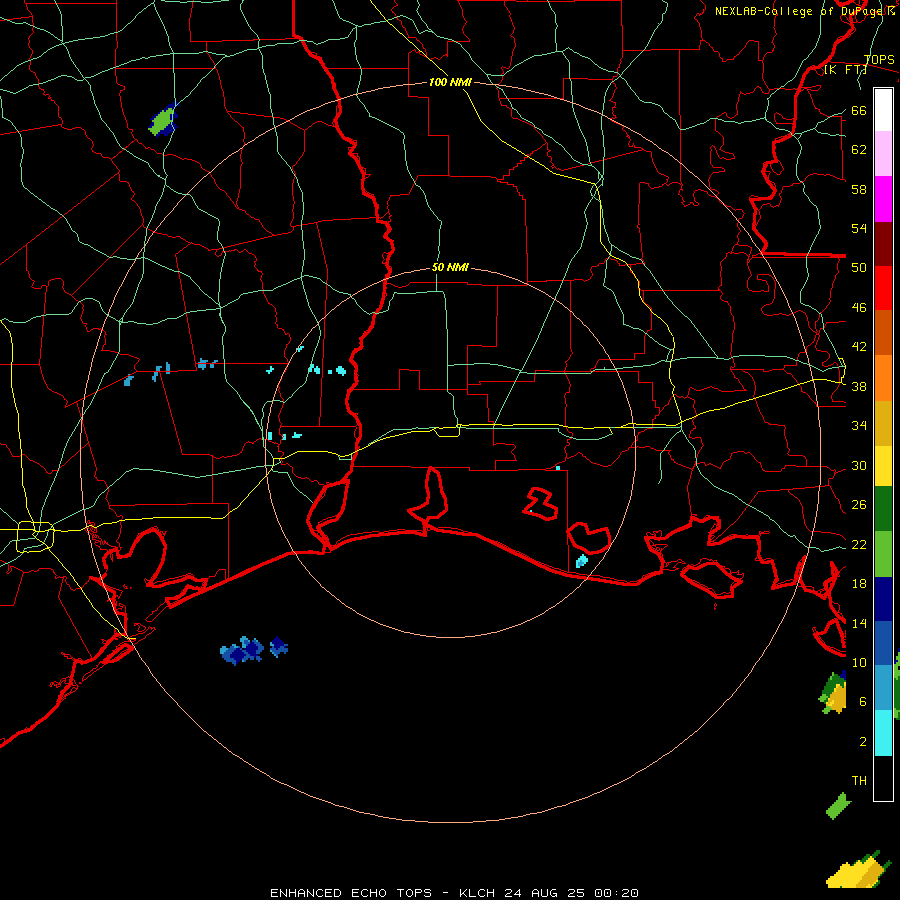
Task: Click the (K FT) units label
Action: tap(845, 70)
